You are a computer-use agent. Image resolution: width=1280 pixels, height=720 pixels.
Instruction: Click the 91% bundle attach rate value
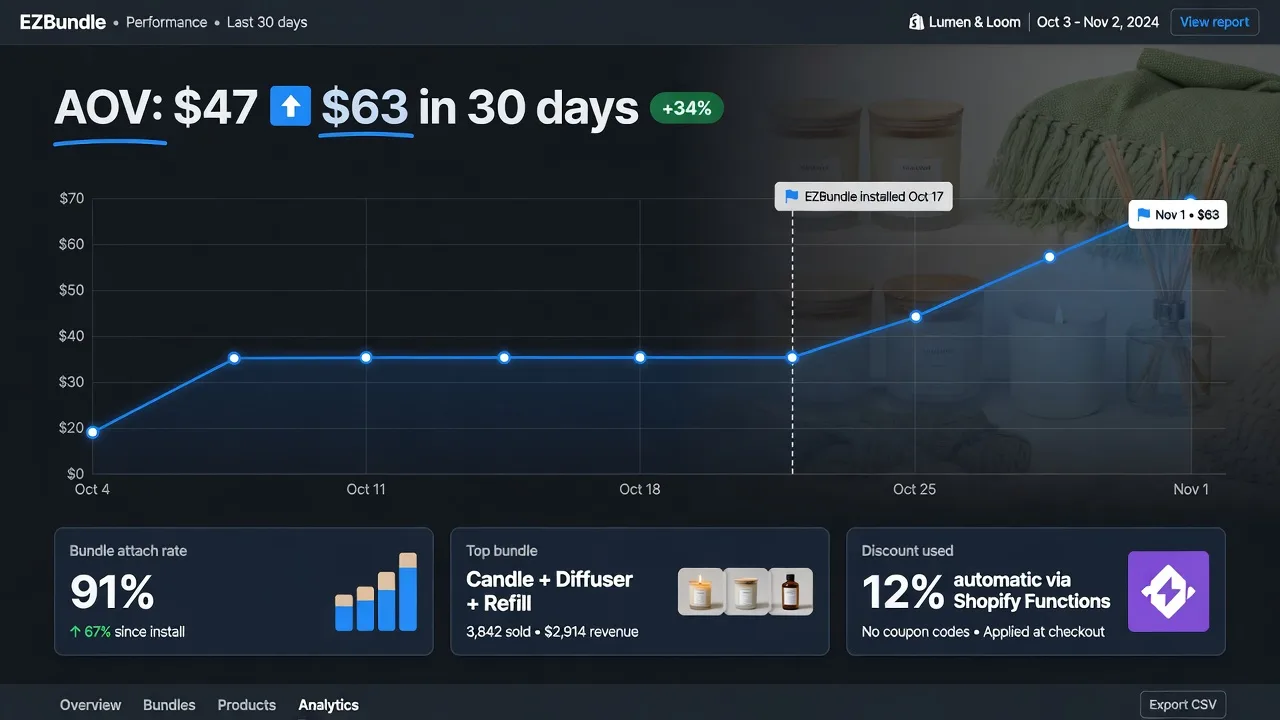(112, 593)
